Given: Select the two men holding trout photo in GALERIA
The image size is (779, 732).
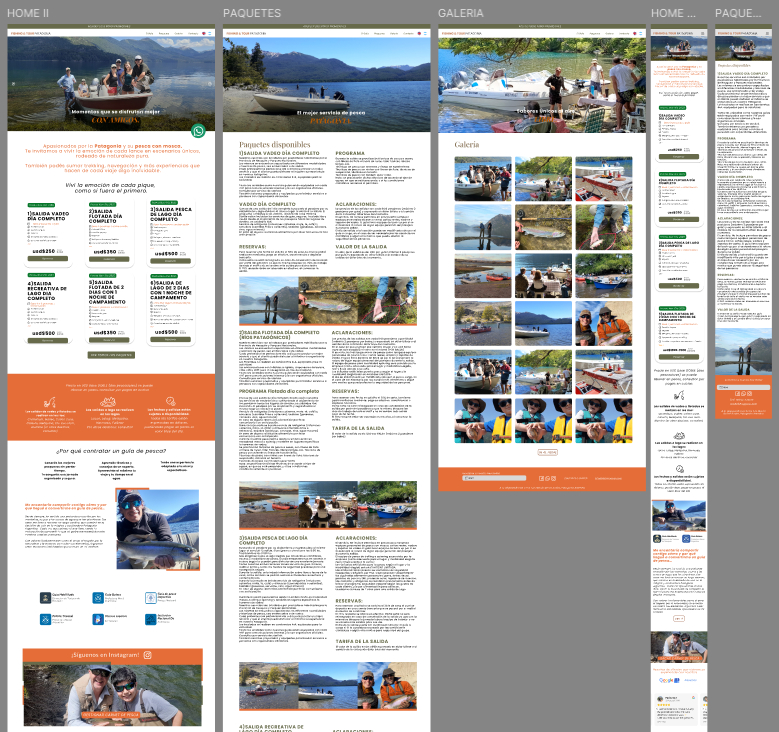Looking at the screenshot, I should click(x=604, y=324).
